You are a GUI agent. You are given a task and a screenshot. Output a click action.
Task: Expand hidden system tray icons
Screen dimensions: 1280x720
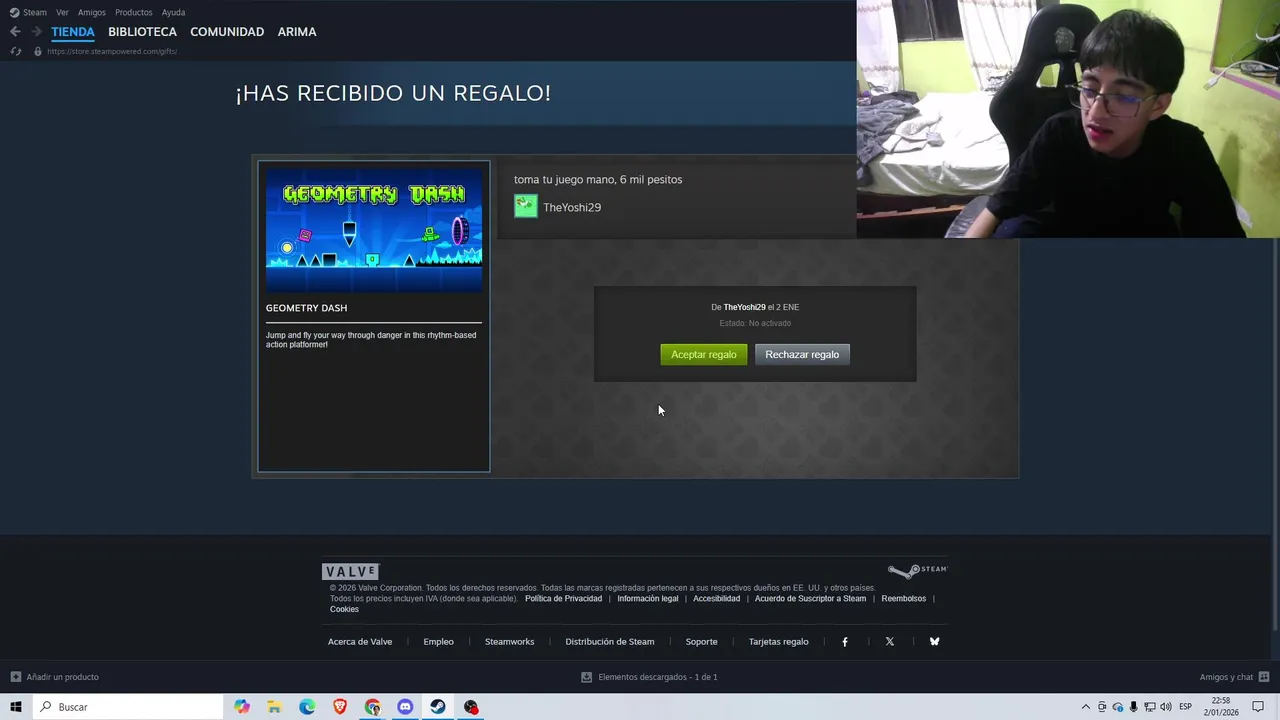coord(1086,707)
